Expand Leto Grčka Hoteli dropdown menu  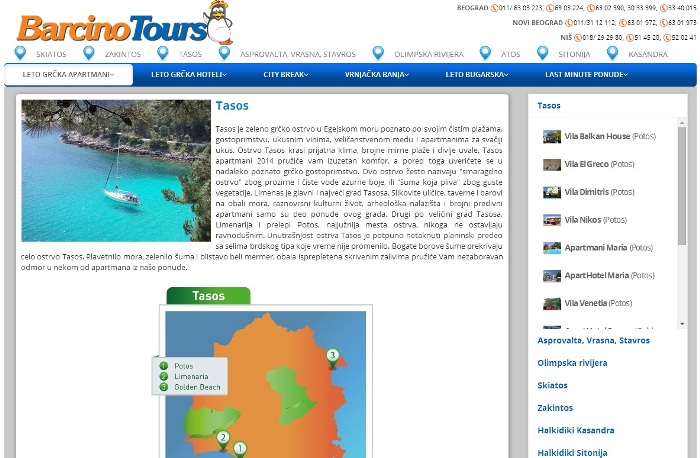pos(188,75)
